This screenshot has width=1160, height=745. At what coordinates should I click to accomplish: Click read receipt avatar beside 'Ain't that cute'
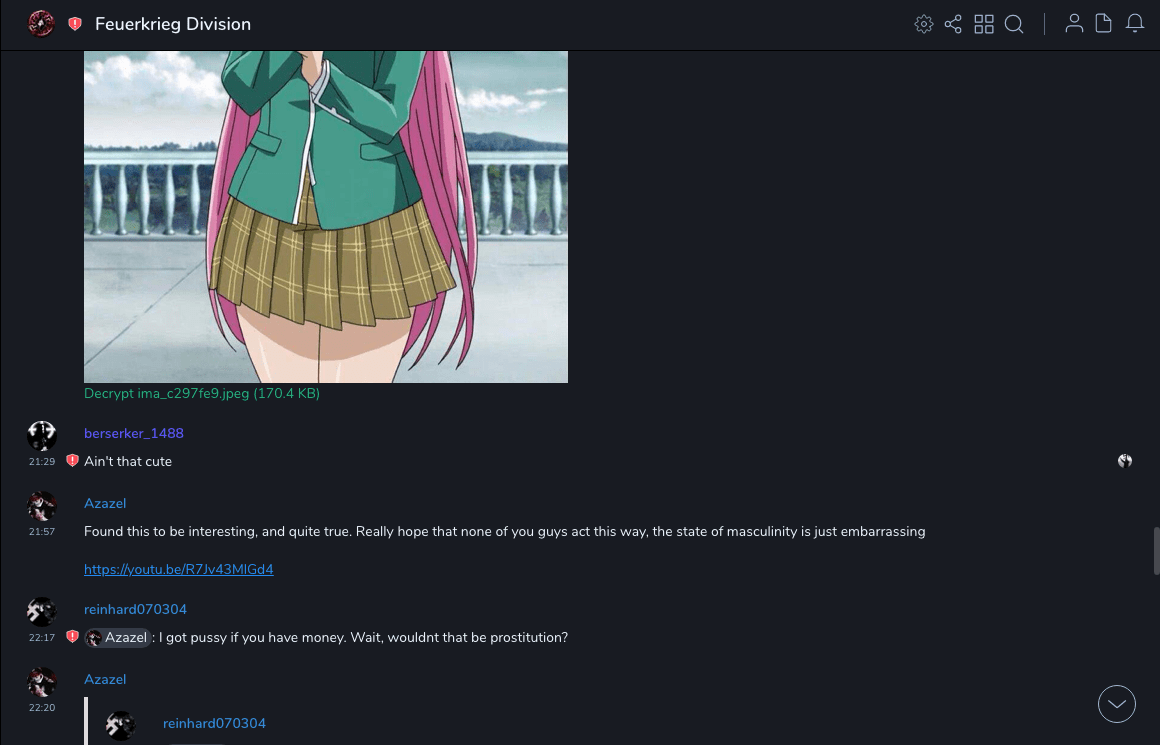[1124, 461]
